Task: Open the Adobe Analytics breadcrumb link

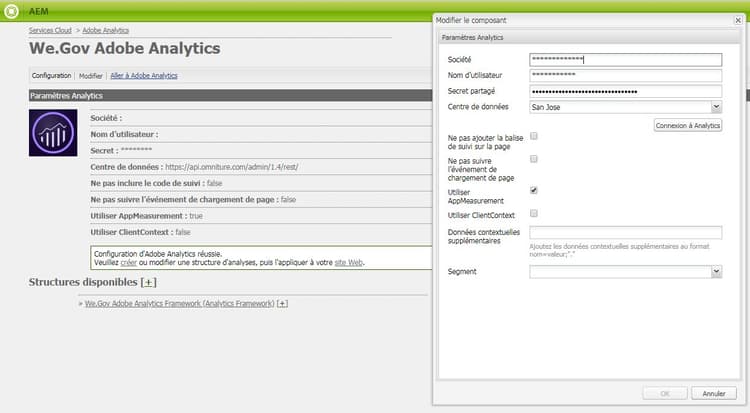Action: [106, 30]
